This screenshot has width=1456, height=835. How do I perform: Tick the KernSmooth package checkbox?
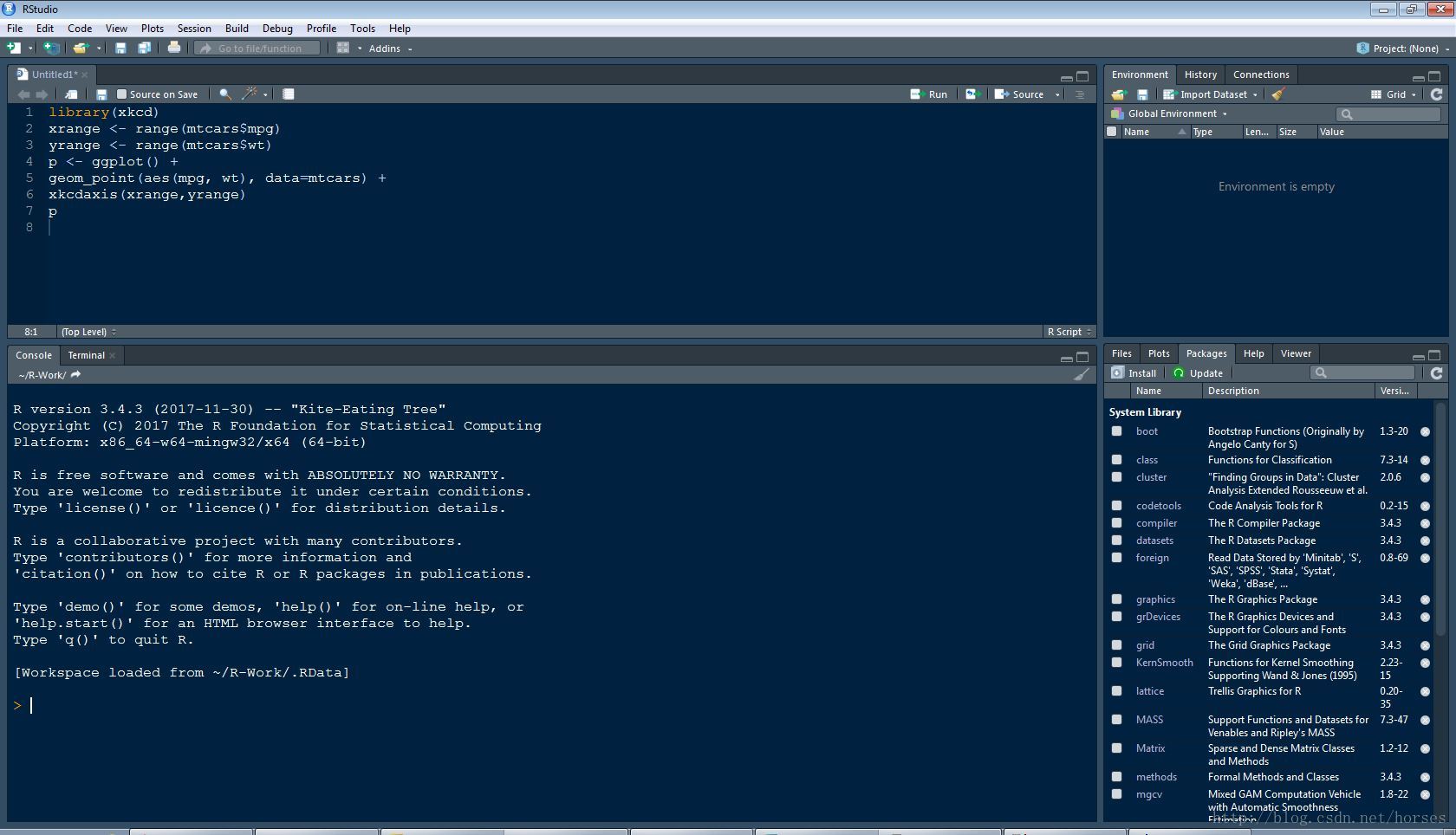(1116, 662)
